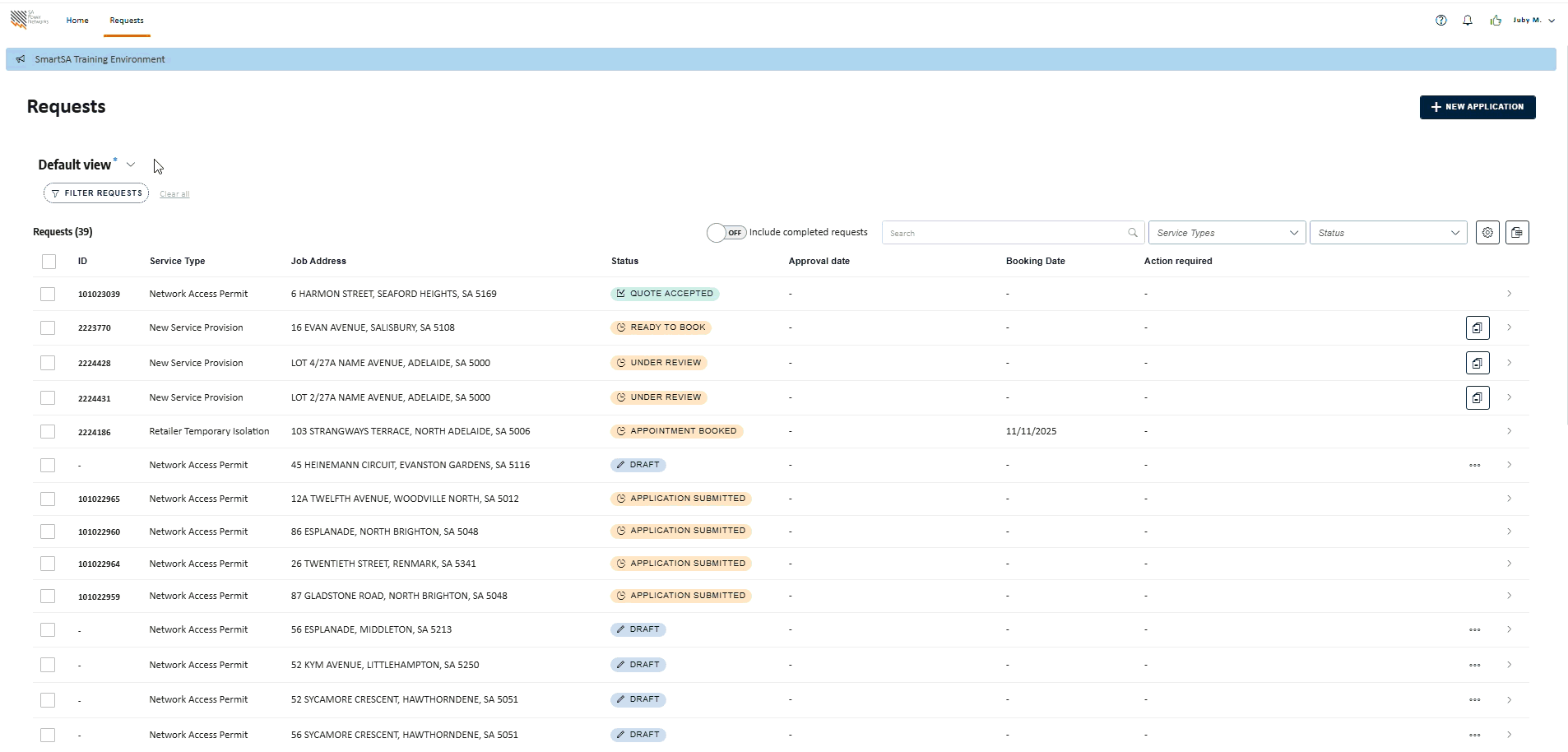Click copy icon for request 2223770
The image size is (1568, 752).
coord(1478,328)
